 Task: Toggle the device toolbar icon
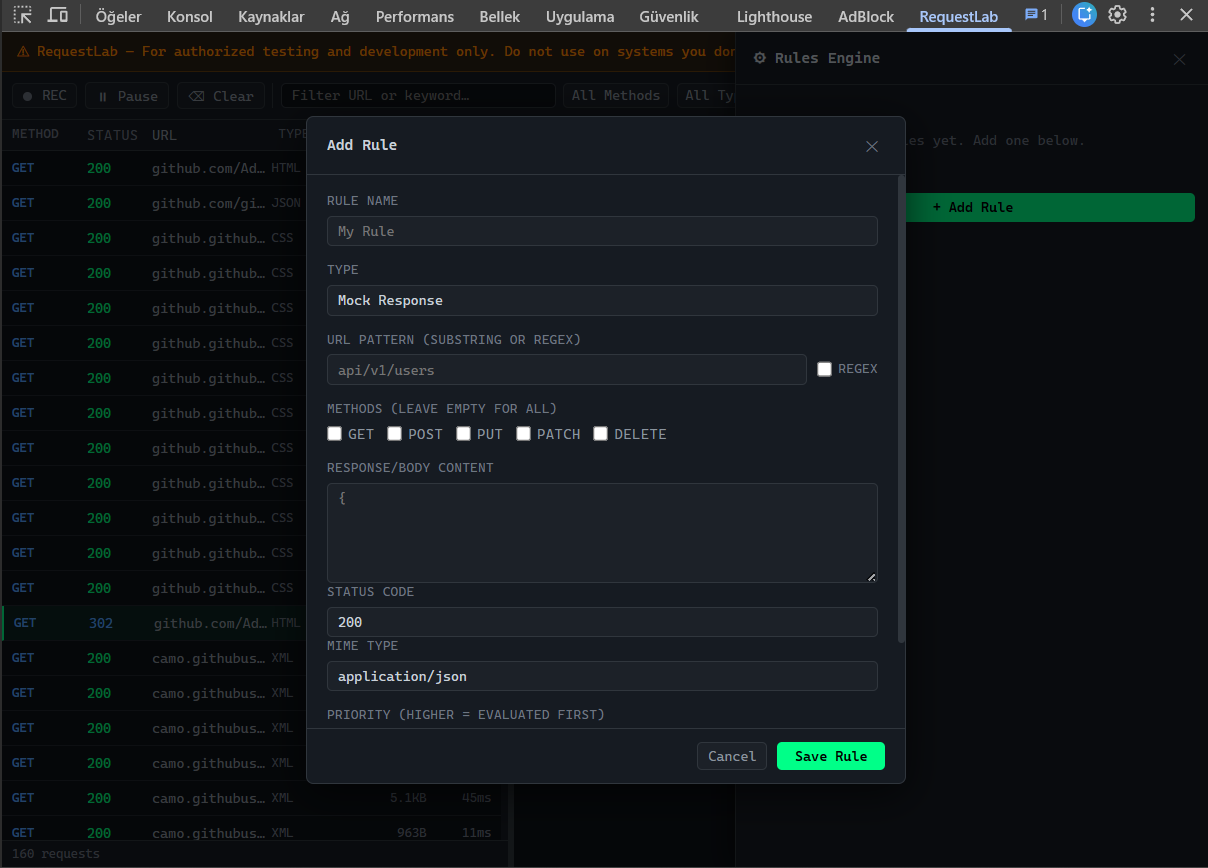(x=58, y=15)
